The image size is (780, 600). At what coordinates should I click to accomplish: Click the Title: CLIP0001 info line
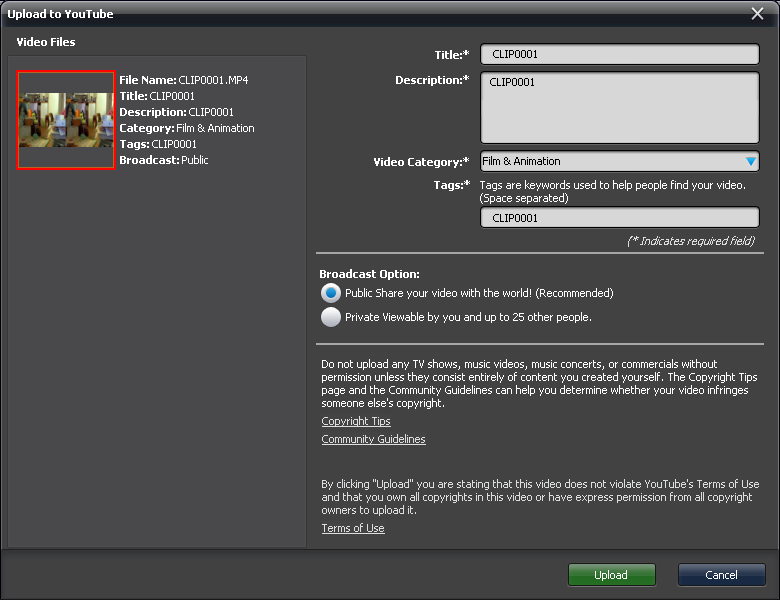pos(157,96)
